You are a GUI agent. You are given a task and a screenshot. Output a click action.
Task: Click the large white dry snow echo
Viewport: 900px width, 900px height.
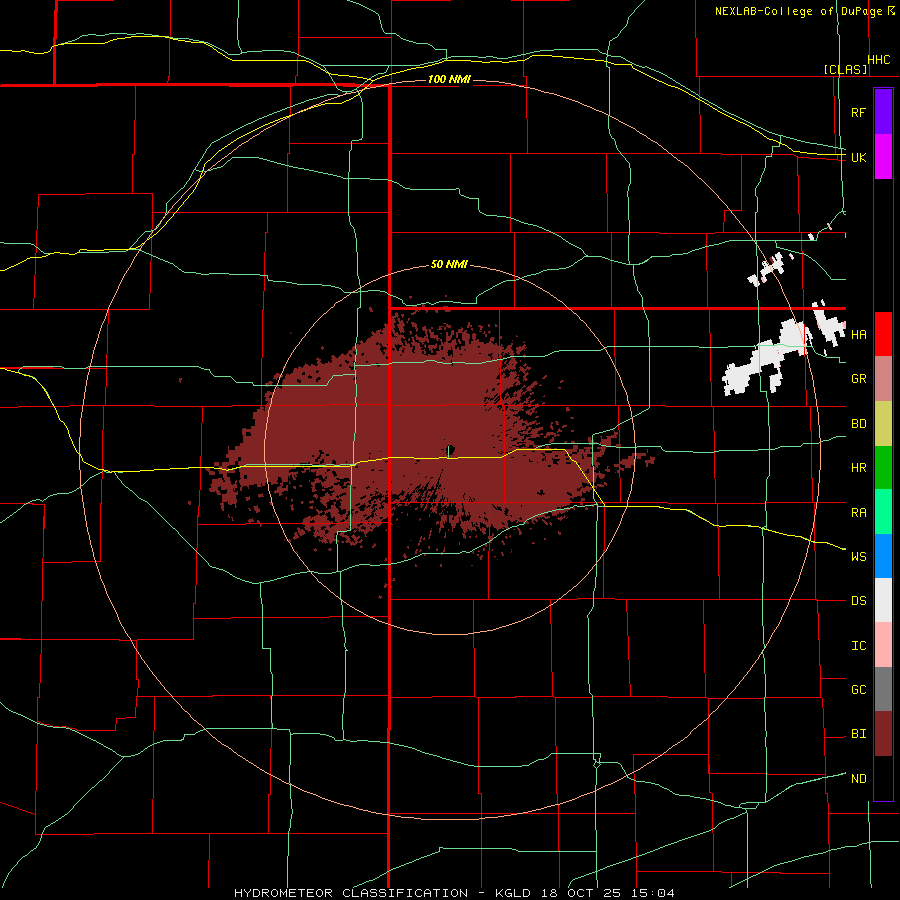(768, 357)
